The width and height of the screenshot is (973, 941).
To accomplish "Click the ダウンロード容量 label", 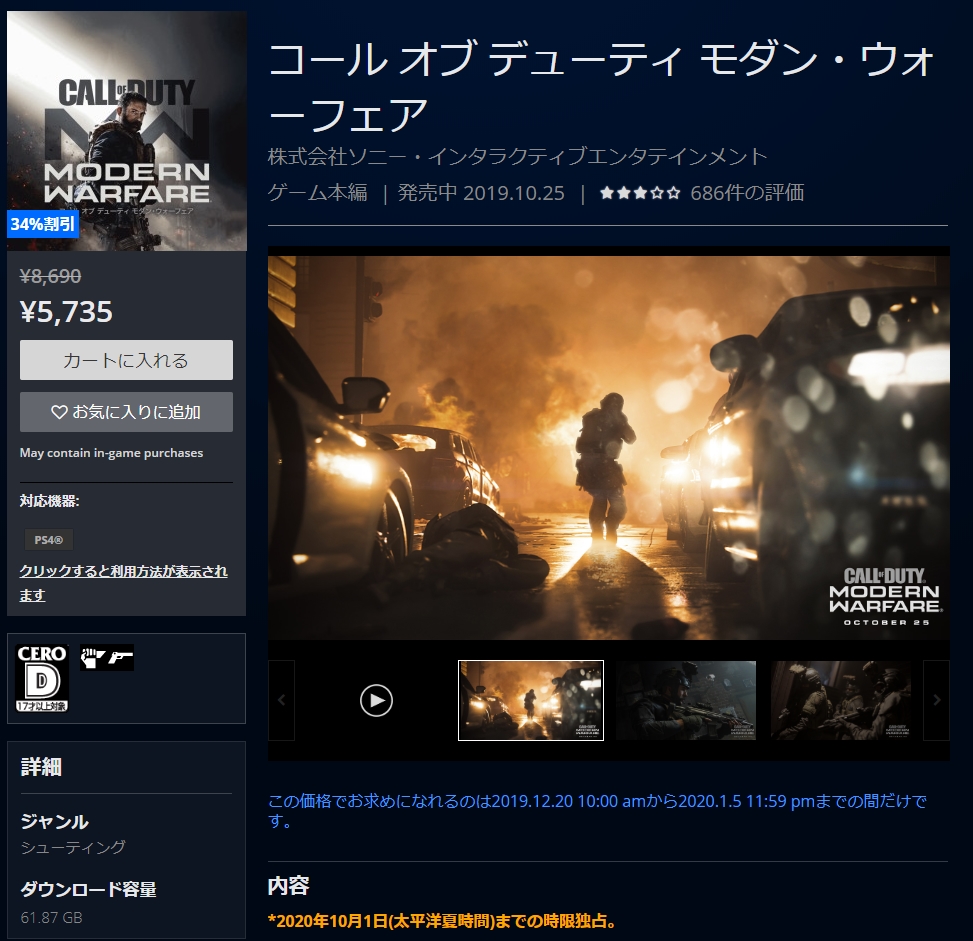I will coord(89,889).
